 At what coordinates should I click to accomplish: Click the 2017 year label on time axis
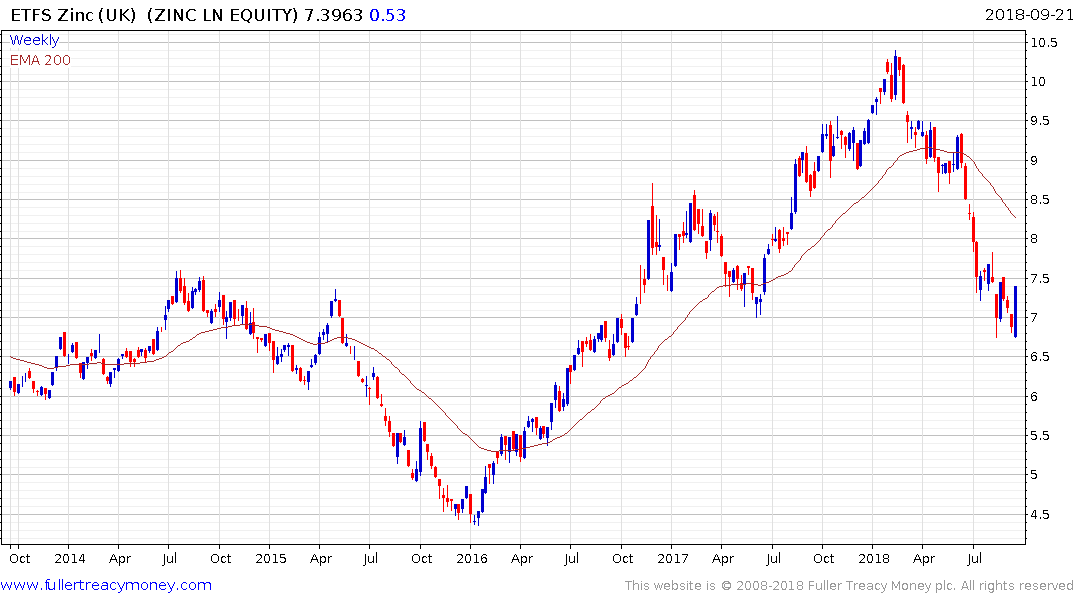click(673, 558)
